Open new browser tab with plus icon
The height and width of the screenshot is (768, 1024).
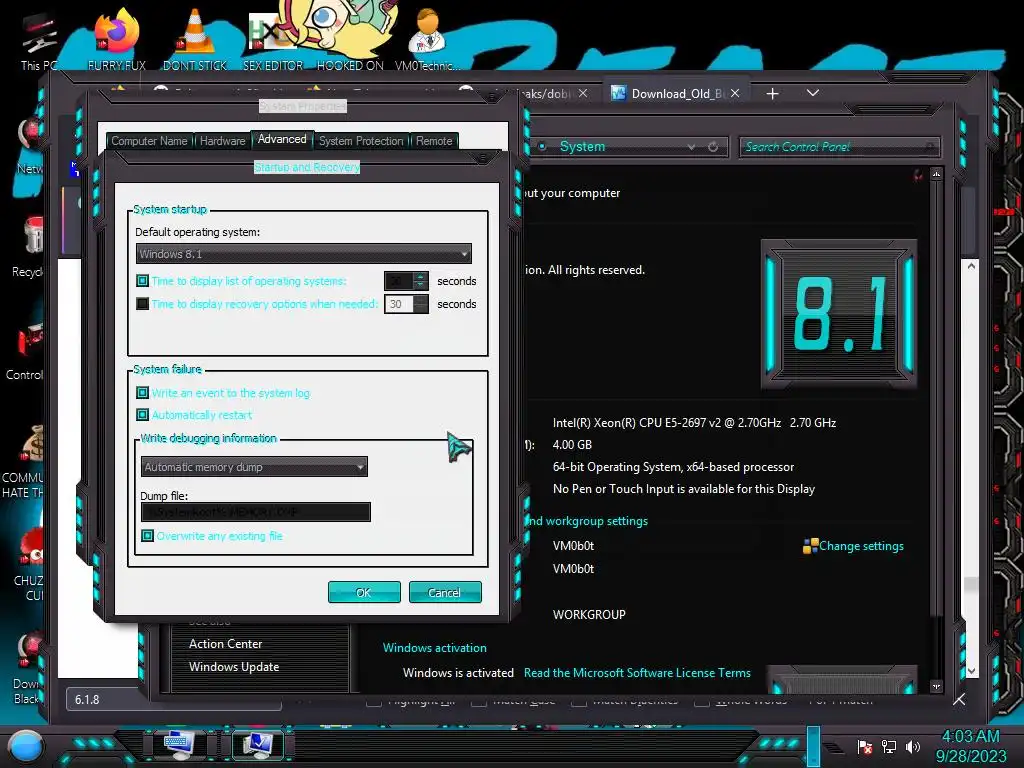773,93
